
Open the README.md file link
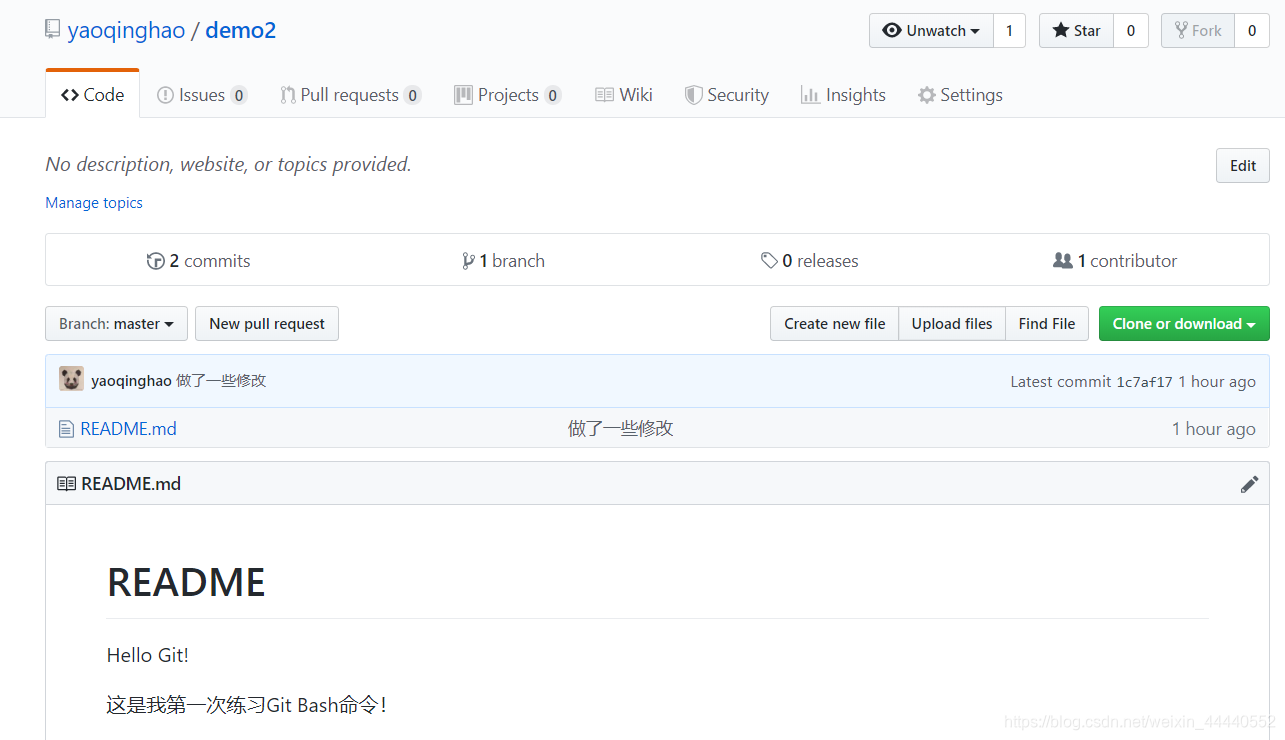(x=128, y=429)
